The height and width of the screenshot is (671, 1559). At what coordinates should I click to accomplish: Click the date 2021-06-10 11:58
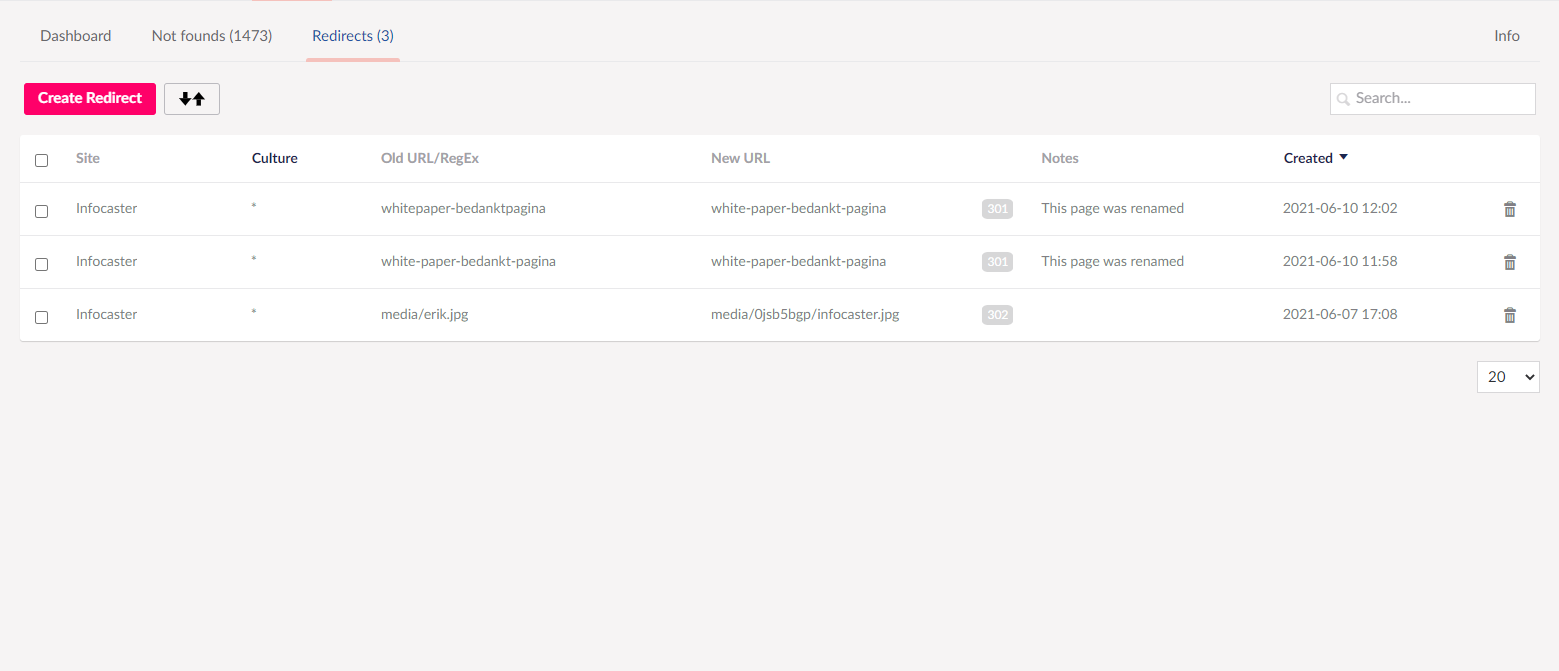(1340, 262)
